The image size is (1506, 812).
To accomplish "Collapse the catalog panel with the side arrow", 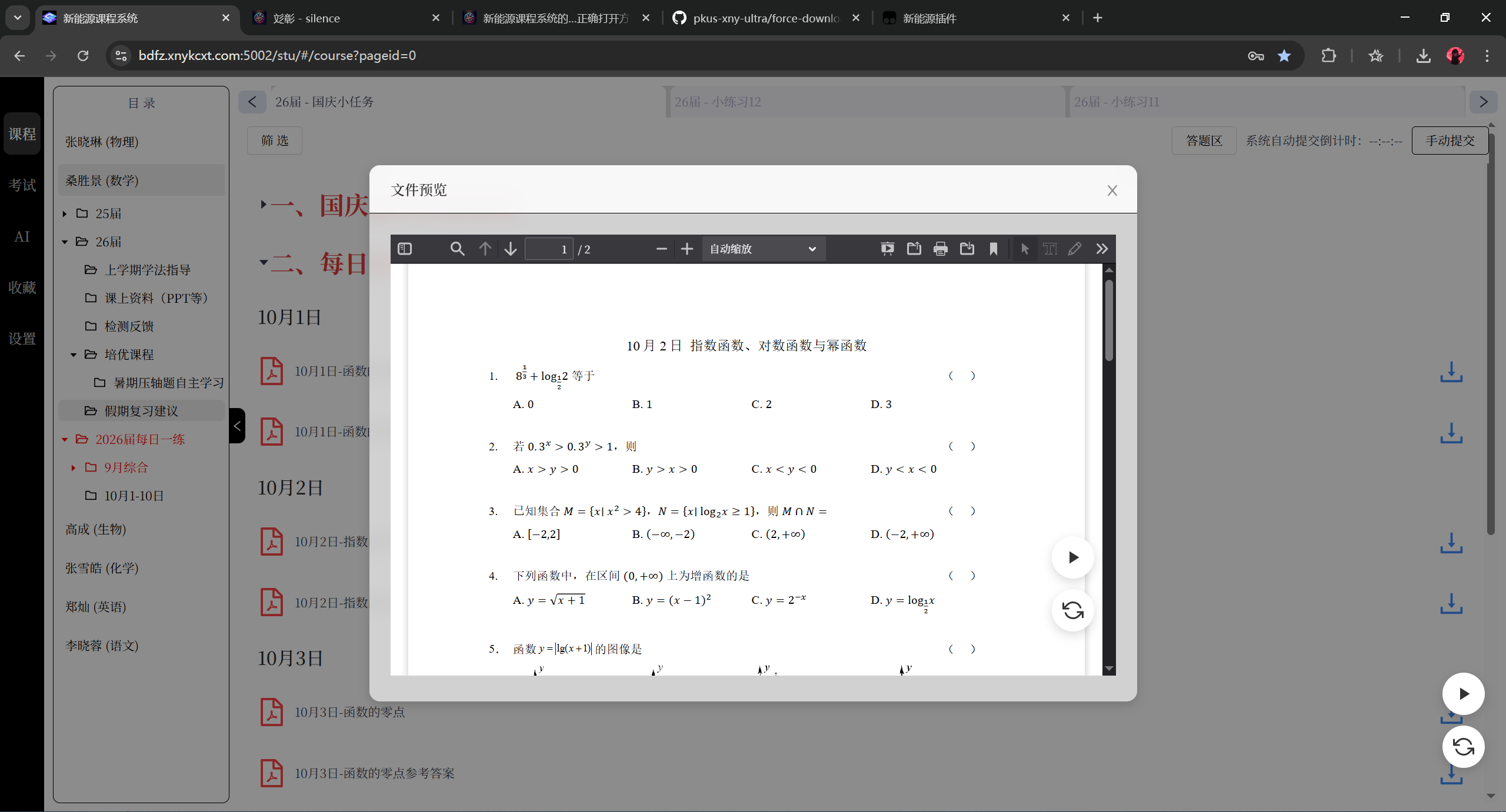I will point(237,426).
